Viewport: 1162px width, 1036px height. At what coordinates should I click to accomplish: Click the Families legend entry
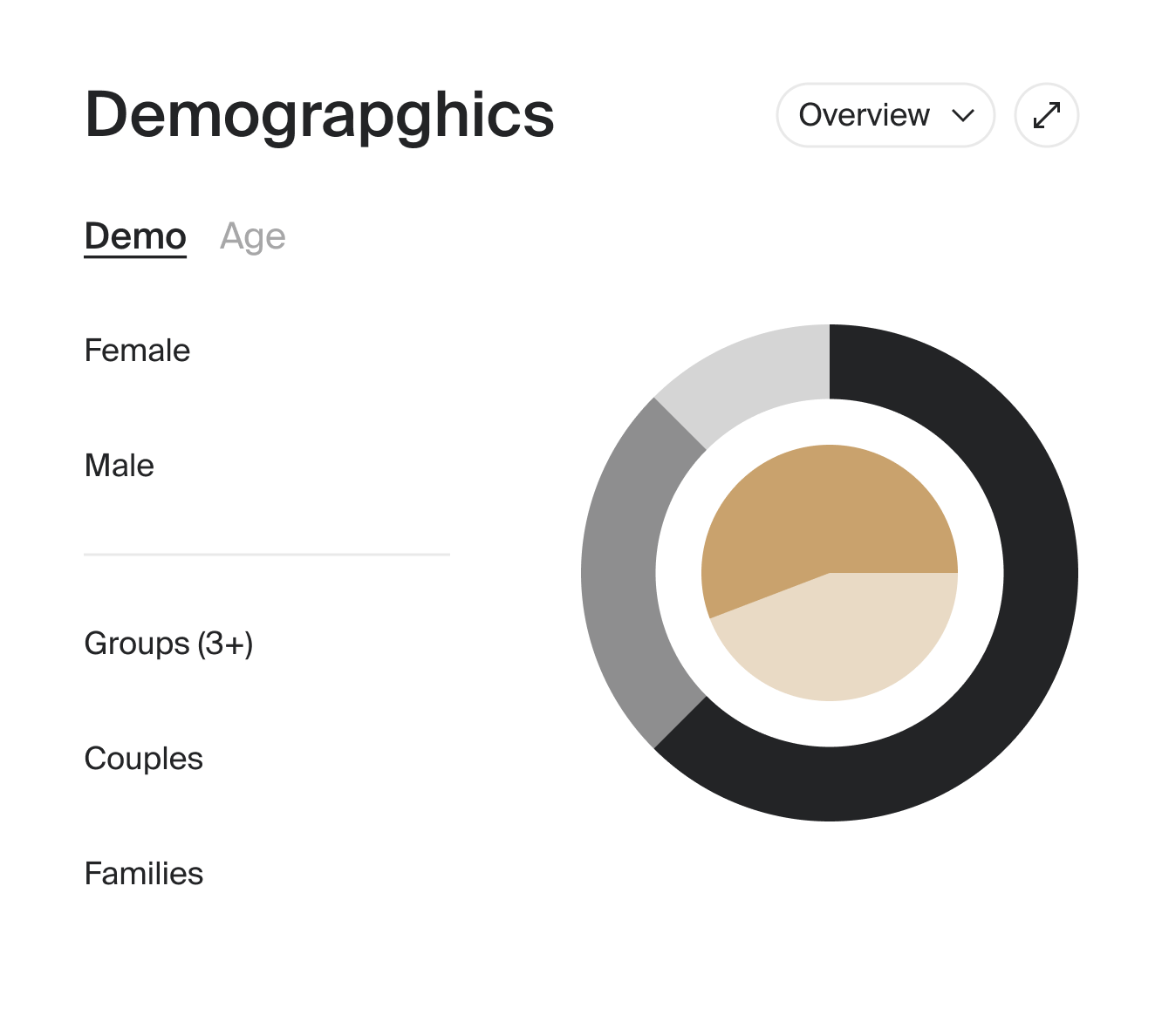[x=142, y=873]
